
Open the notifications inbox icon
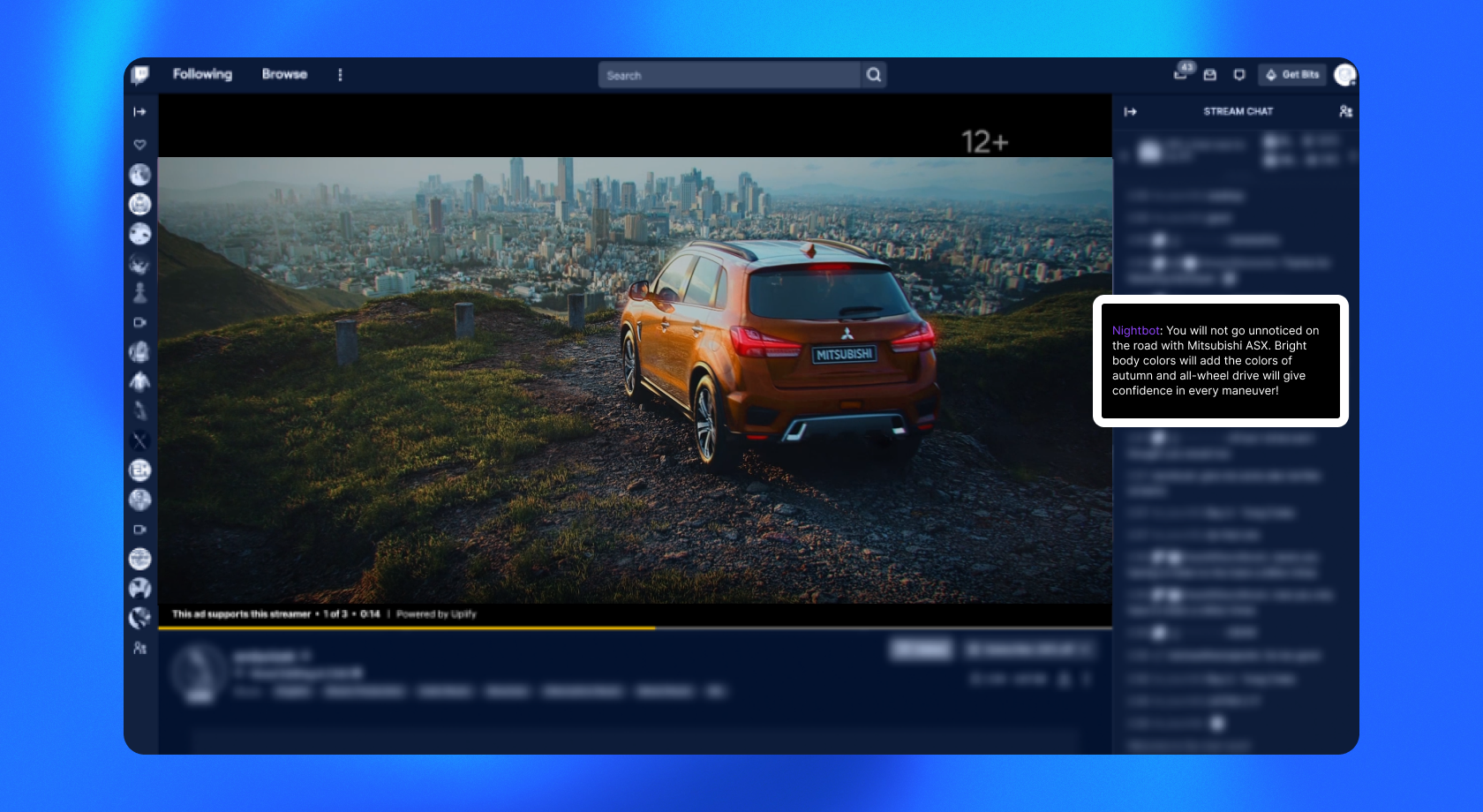(x=1210, y=75)
